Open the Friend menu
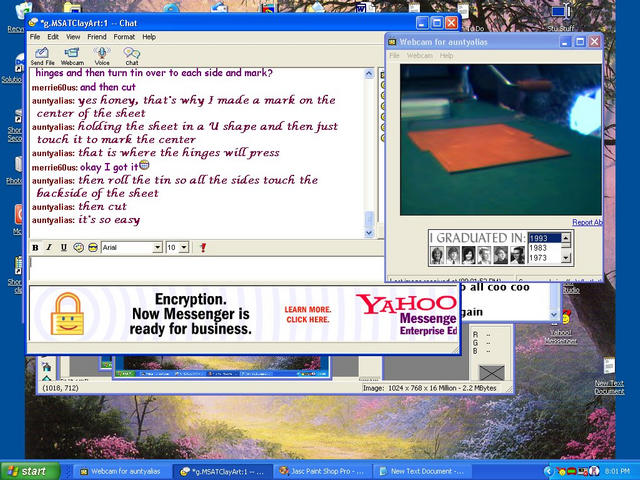640x480 pixels. [x=97, y=37]
